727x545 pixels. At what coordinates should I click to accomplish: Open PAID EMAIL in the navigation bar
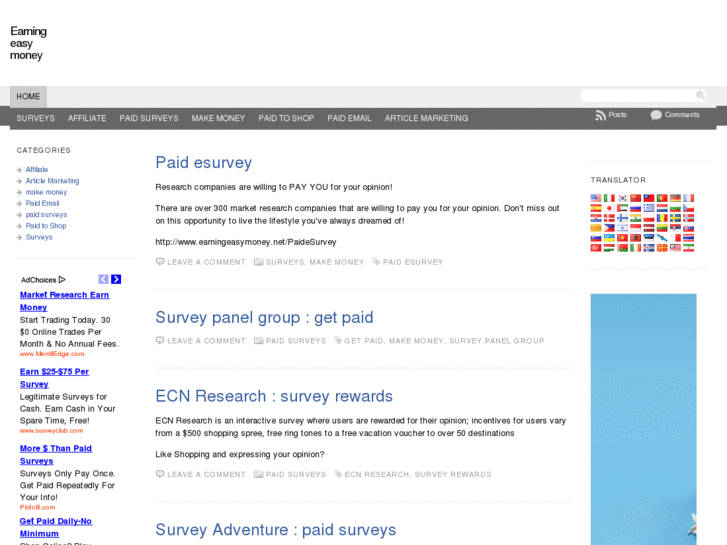click(x=349, y=118)
